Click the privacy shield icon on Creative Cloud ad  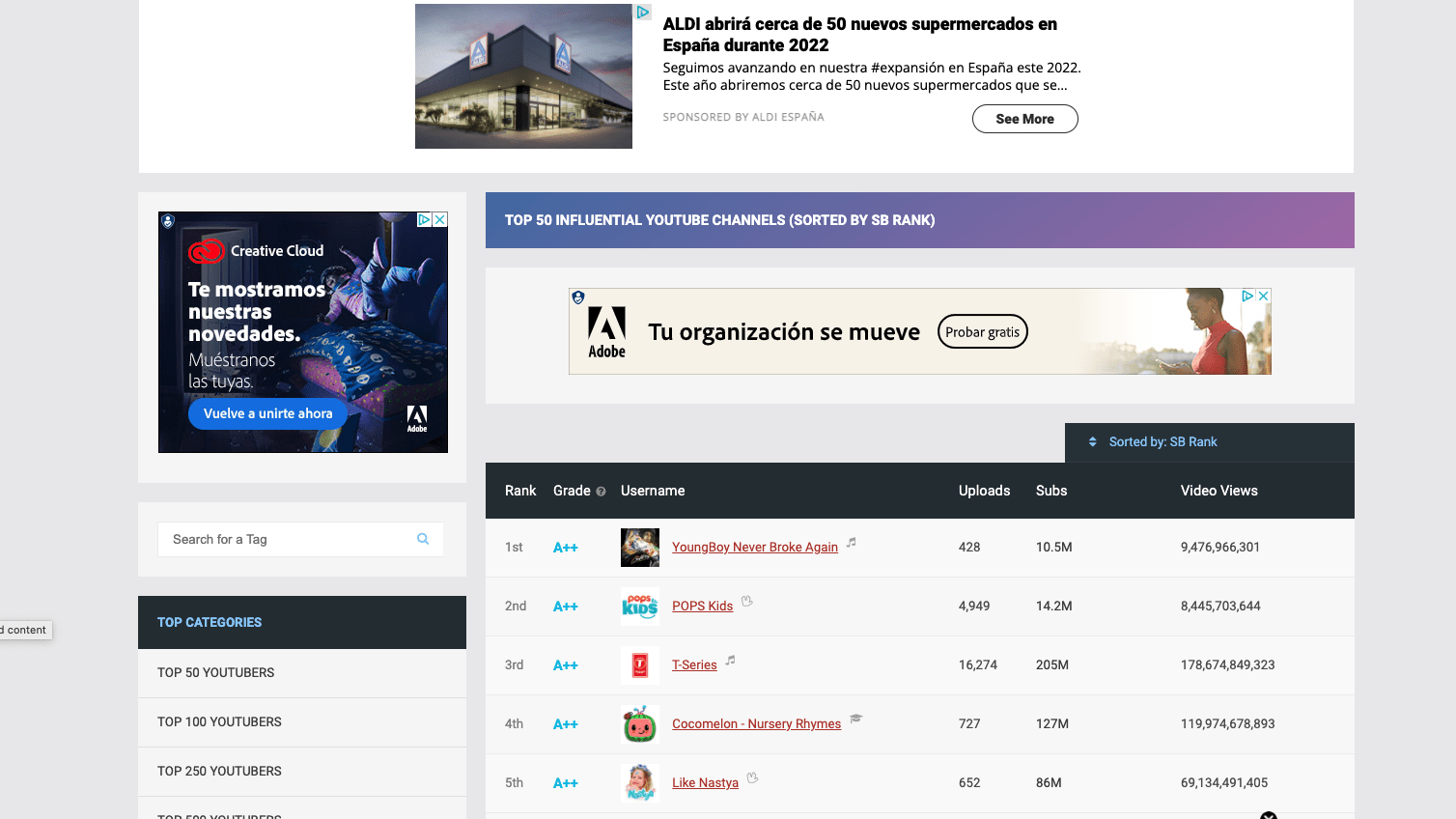pyautogui.click(x=168, y=221)
